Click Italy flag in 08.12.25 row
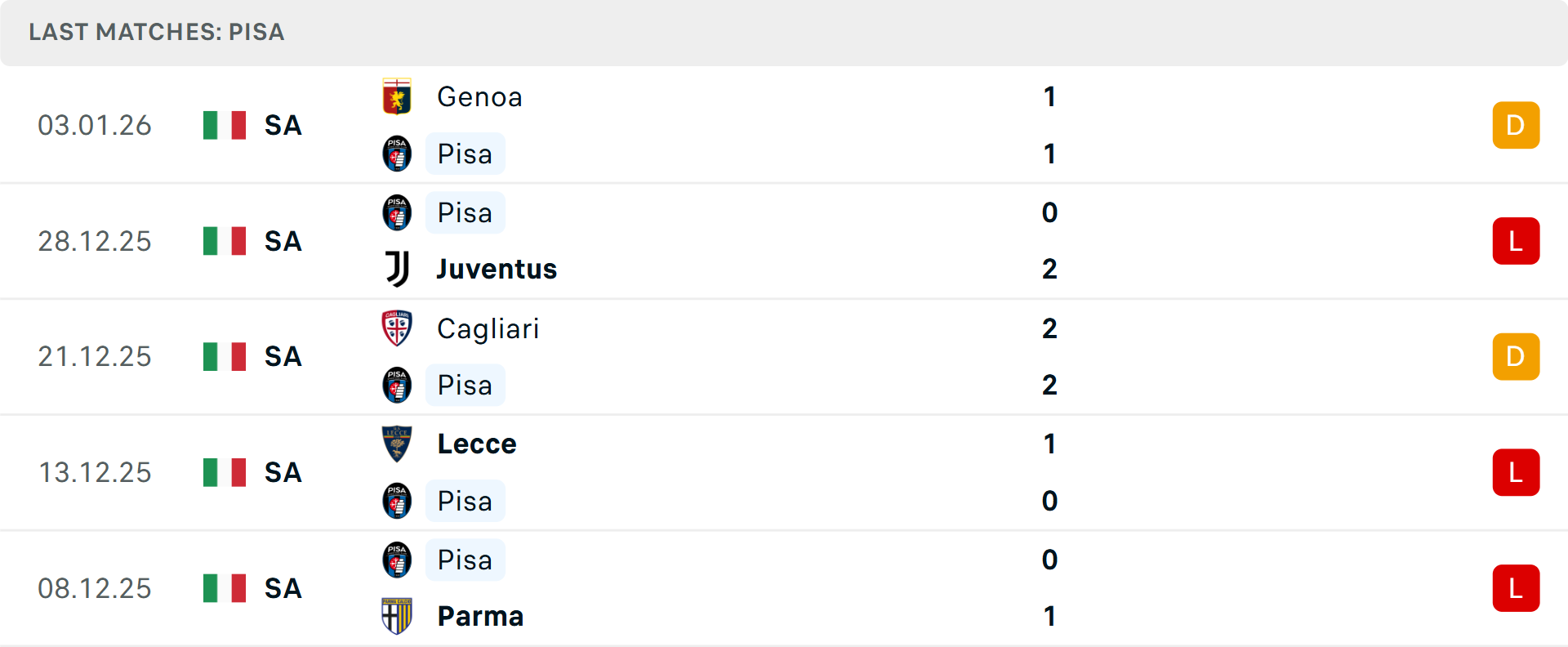The image size is (1568, 647). click(225, 588)
